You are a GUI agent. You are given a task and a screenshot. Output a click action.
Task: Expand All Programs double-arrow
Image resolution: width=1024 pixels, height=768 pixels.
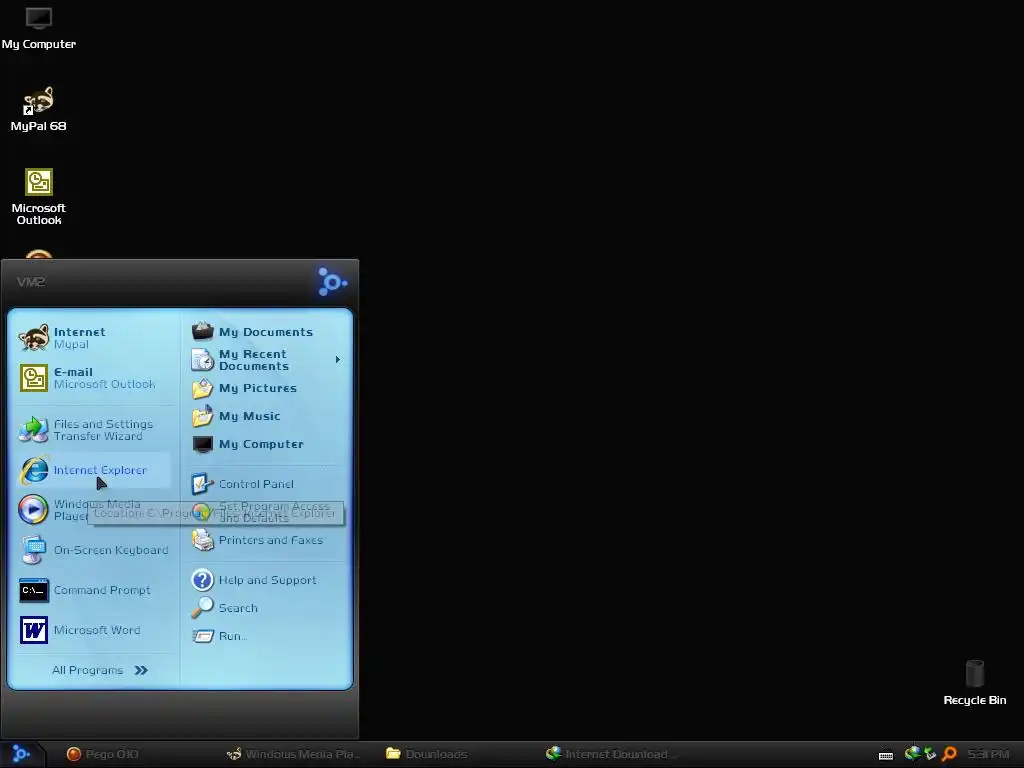(x=141, y=670)
